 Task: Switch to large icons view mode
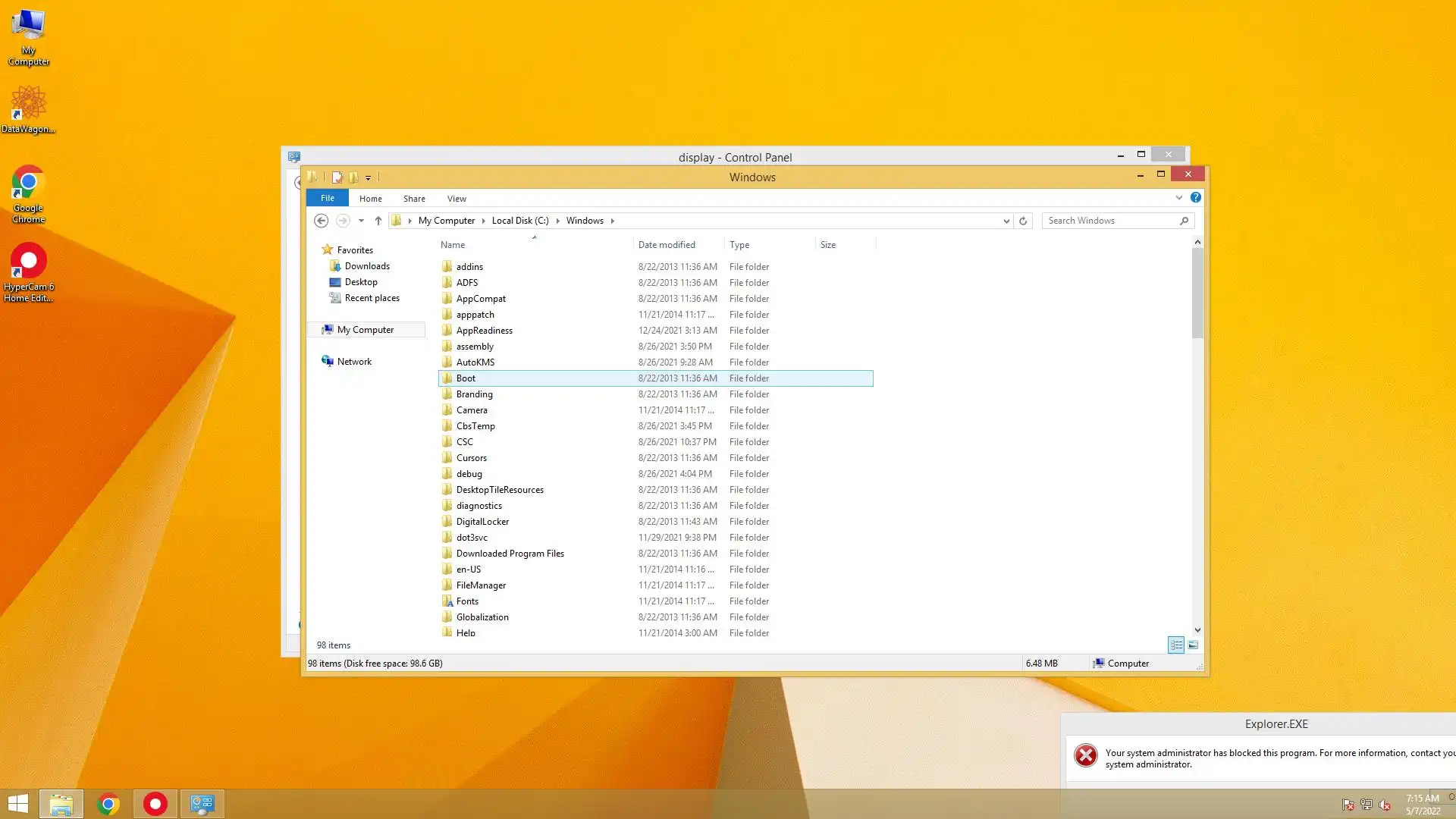pos(1193,645)
